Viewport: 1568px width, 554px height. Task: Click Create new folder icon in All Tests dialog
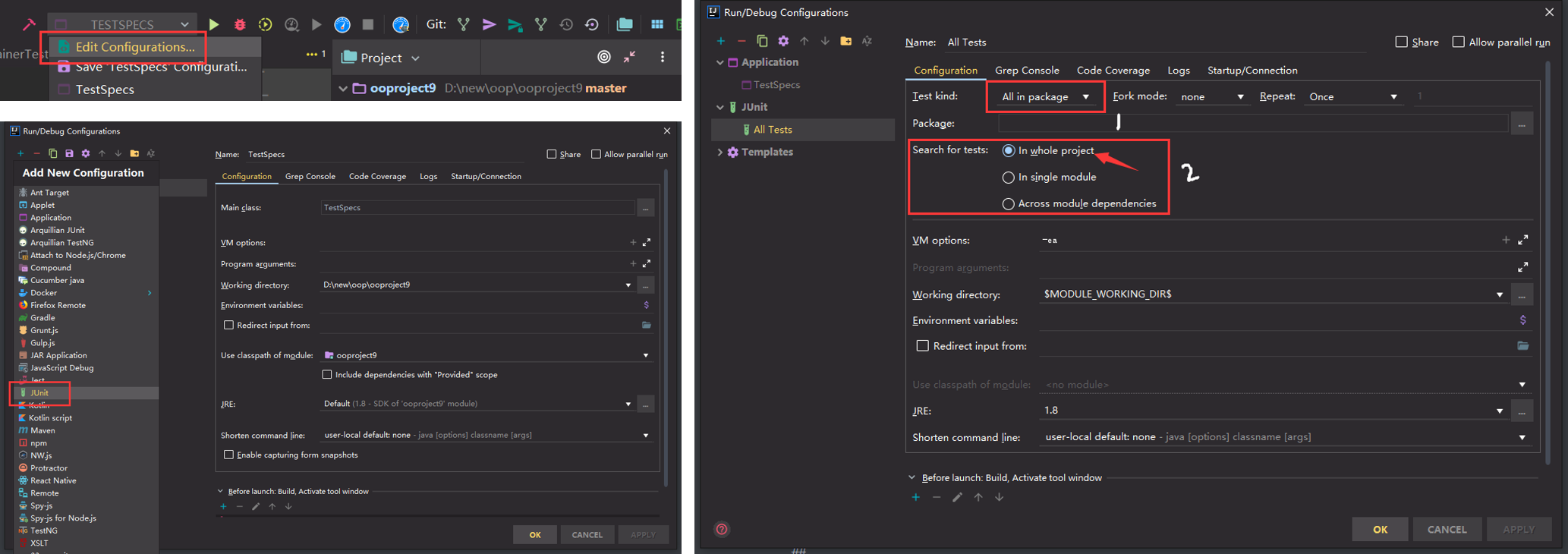(x=845, y=41)
